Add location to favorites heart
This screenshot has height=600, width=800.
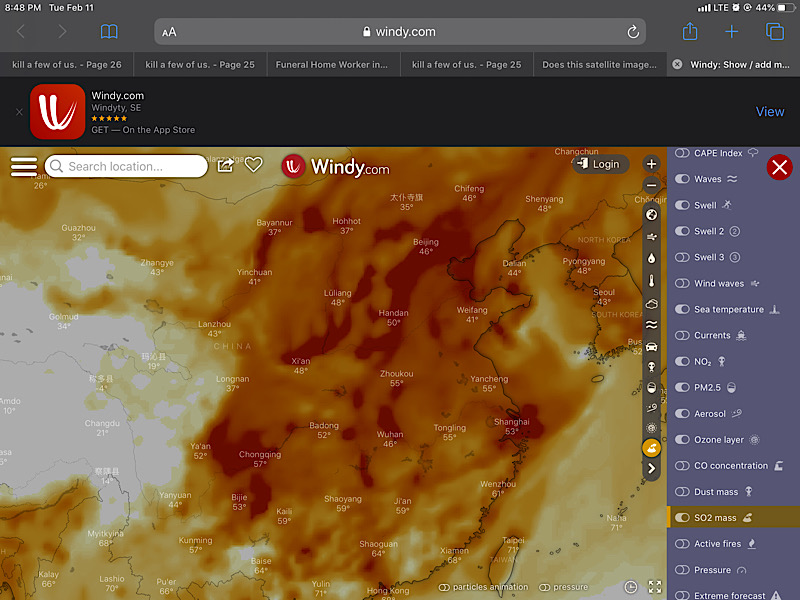pyautogui.click(x=254, y=165)
